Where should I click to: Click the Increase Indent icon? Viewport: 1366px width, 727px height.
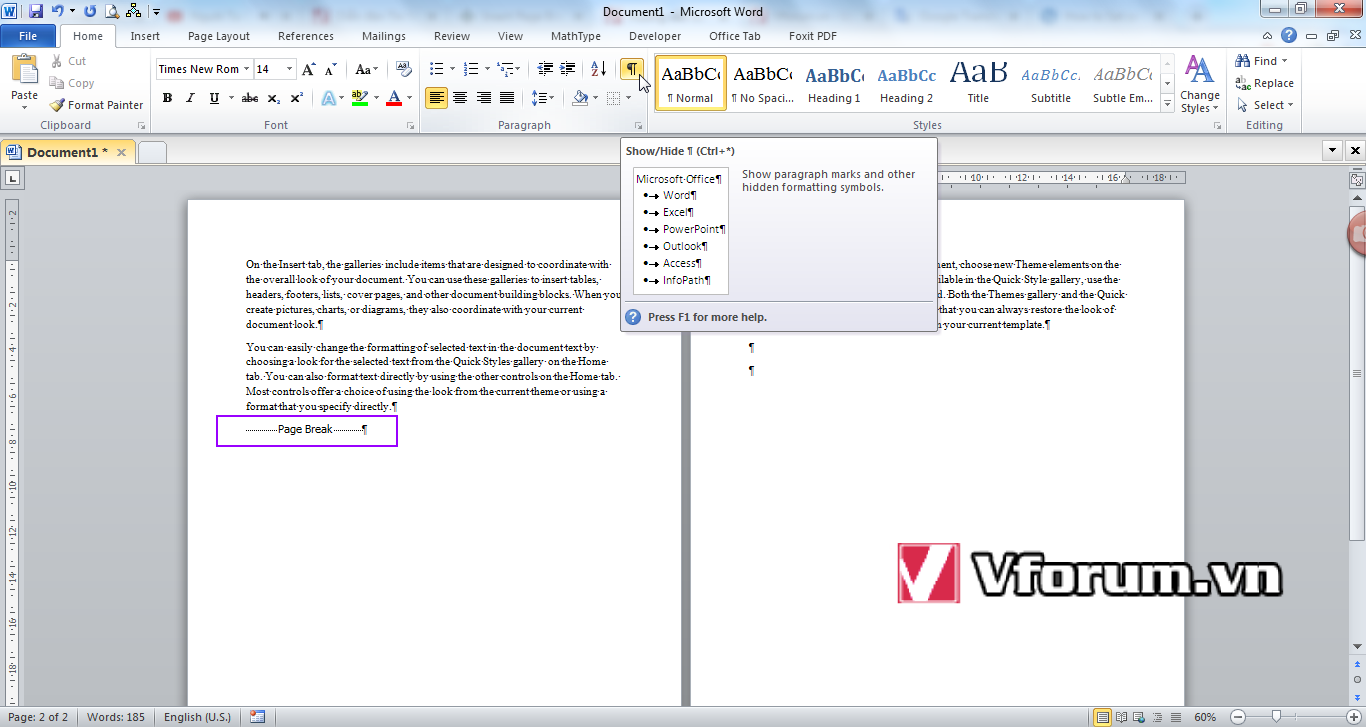pos(568,69)
